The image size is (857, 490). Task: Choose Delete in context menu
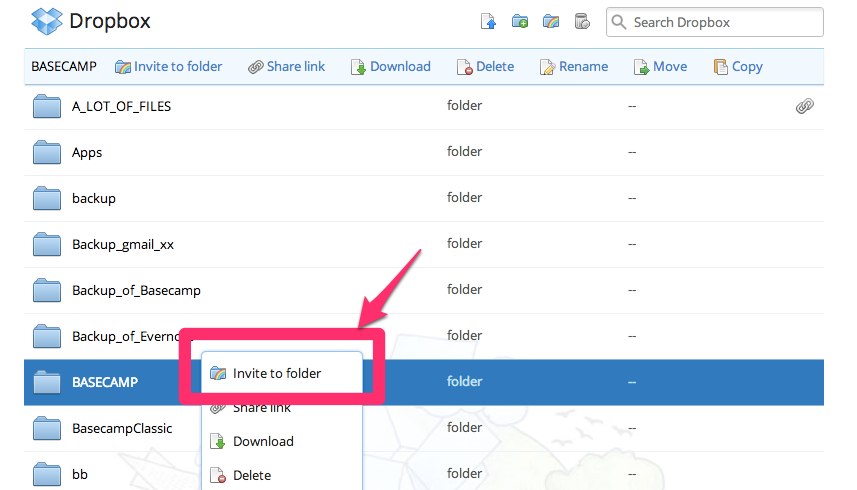[281, 475]
